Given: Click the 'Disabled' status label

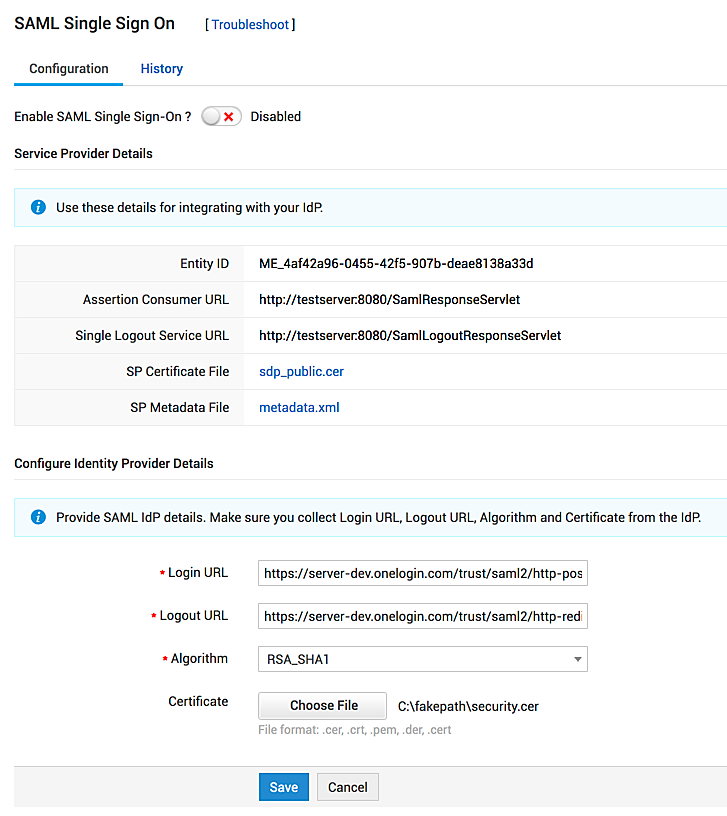Looking at the screenshot, I should [x=275, y=117].
